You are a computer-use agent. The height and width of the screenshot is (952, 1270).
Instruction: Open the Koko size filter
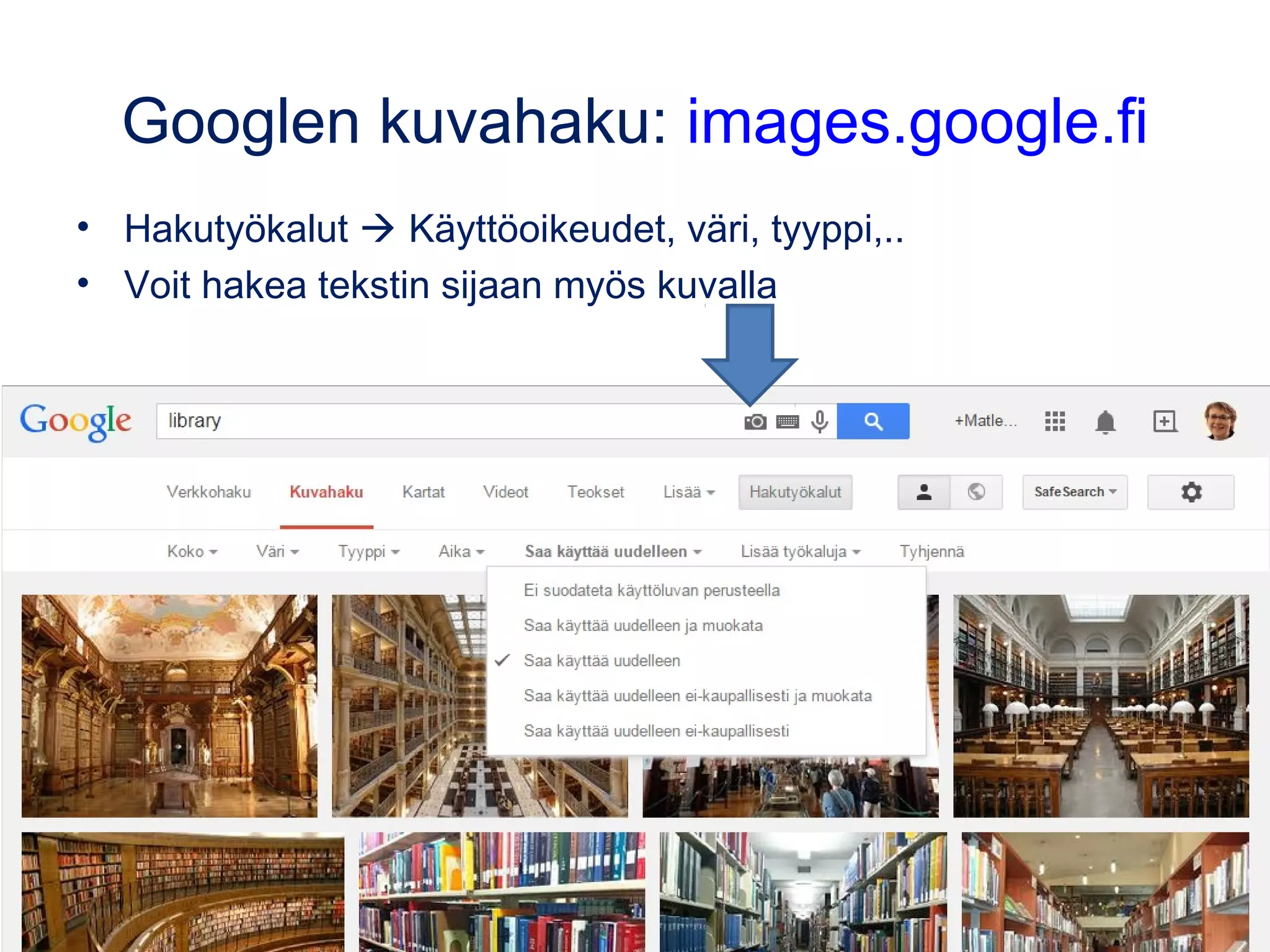click(x=192, y=551)
